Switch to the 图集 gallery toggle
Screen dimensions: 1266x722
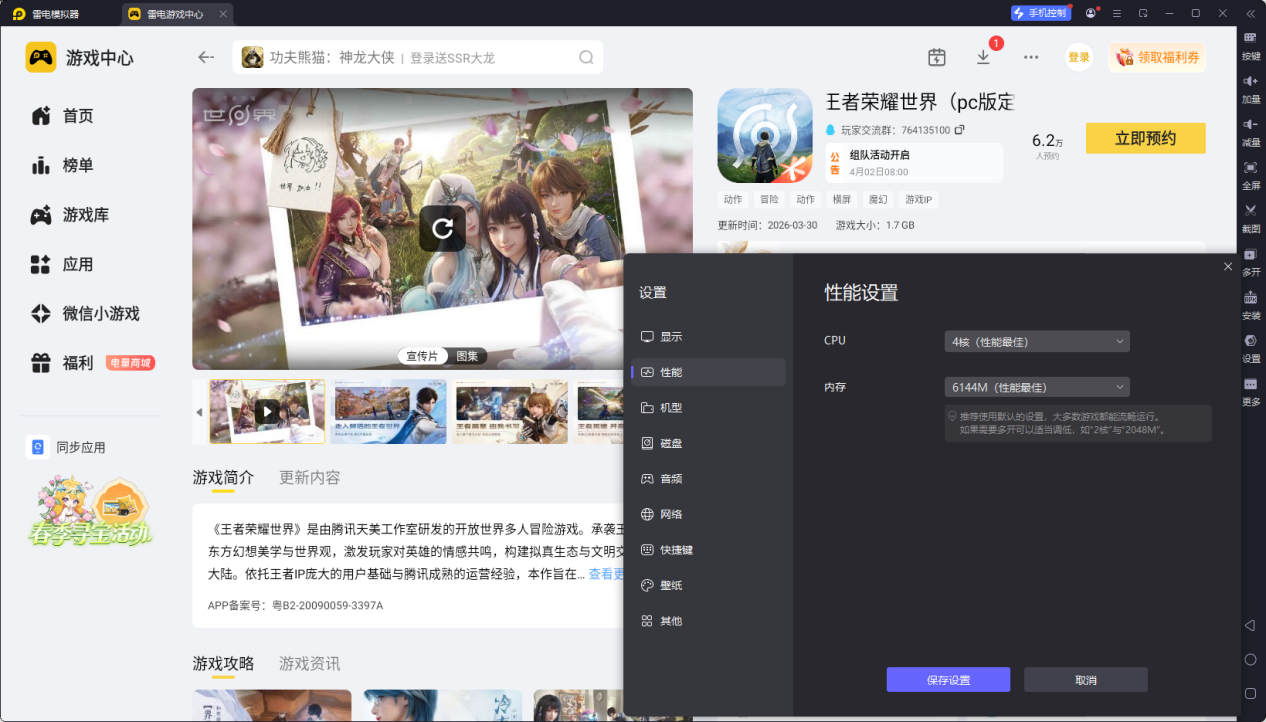[467, 356]
